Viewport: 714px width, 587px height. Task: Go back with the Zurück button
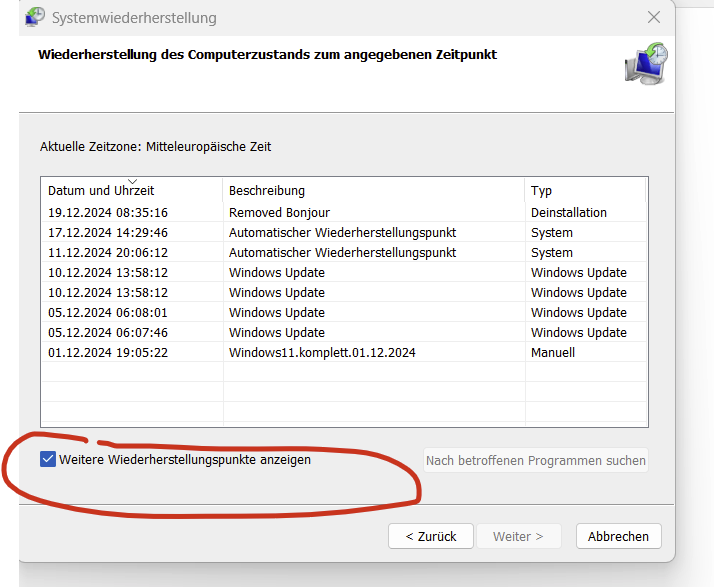(x=431, y=536)
